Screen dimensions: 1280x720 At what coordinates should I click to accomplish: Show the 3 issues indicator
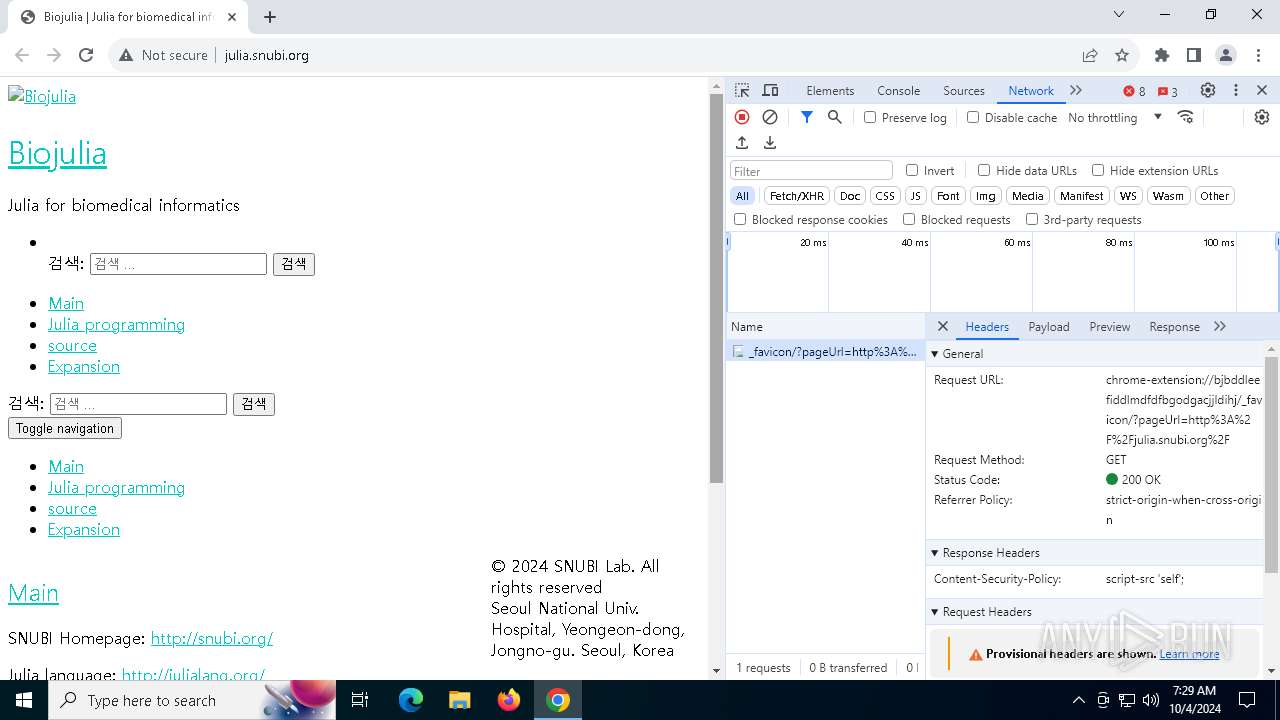point(1168,91)
